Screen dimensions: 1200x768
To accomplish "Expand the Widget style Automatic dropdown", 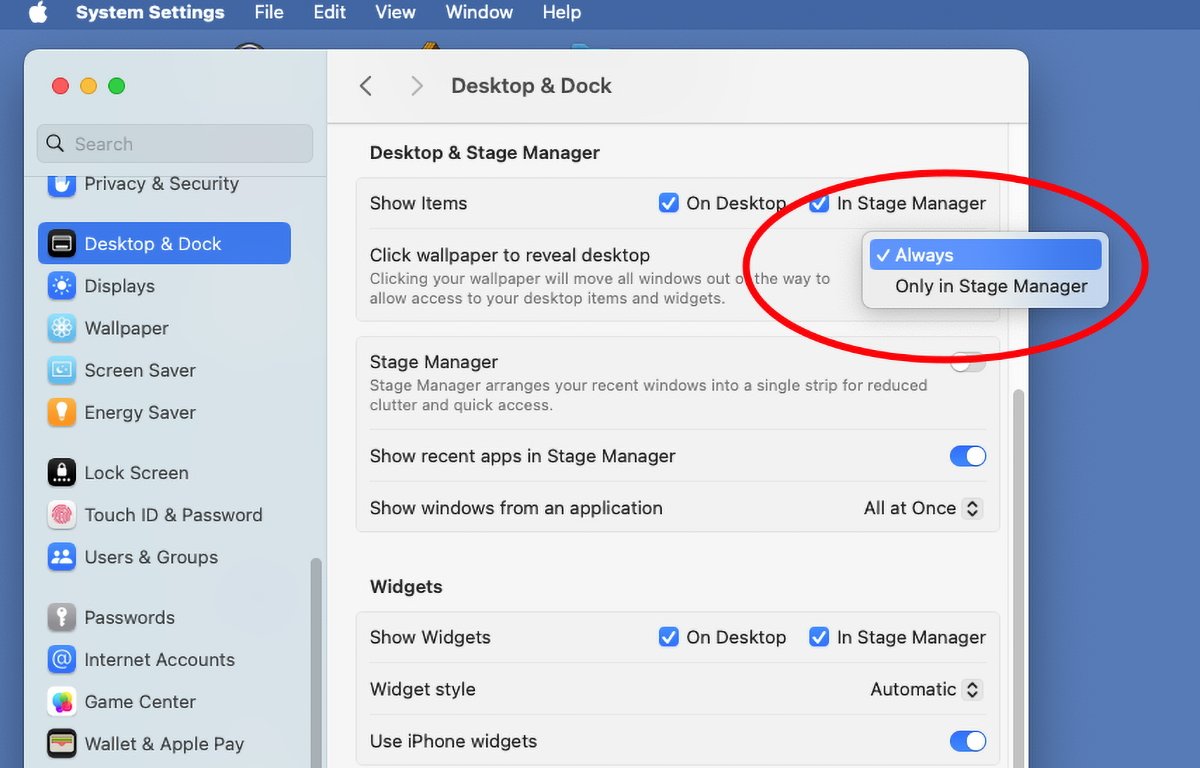I will 925,689.
